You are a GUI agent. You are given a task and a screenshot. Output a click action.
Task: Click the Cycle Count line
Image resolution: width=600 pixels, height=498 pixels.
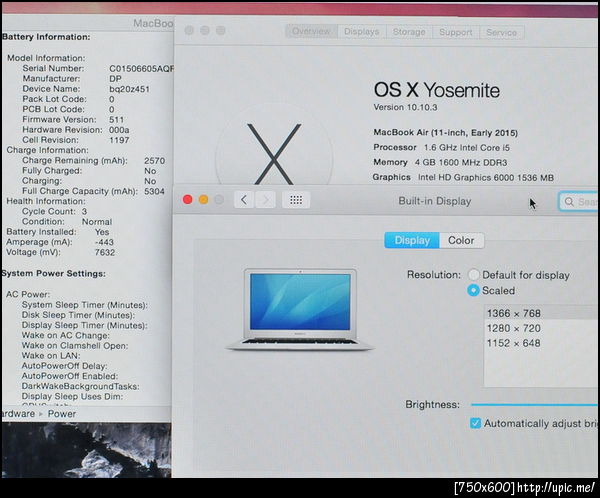[54, 211]
